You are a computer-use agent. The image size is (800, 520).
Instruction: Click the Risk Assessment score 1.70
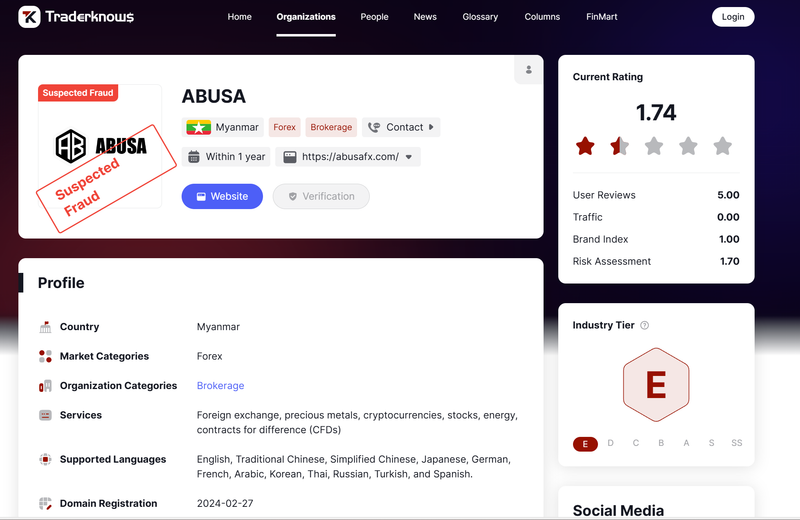tap(730, 261)
